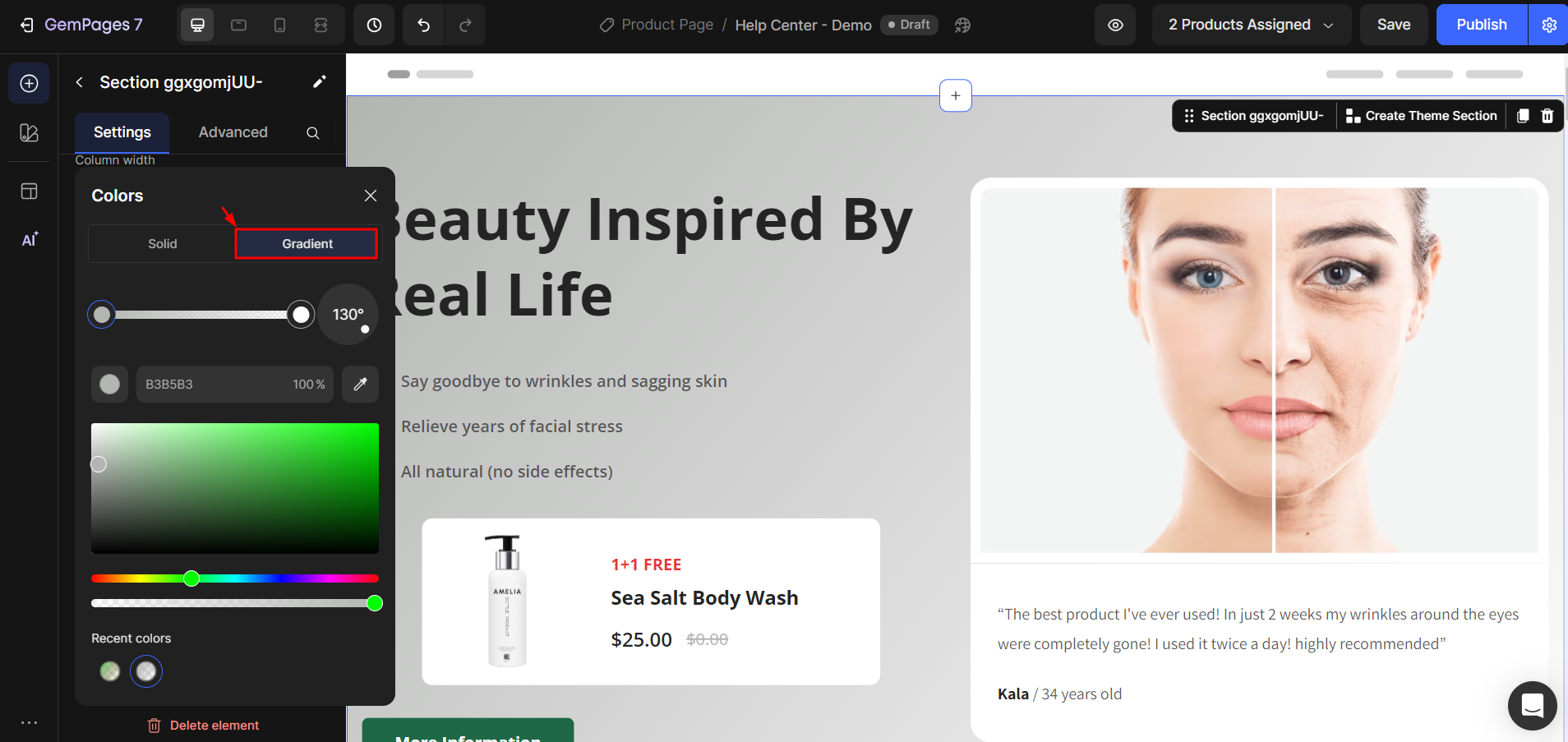This screenshot has width=1568, height=742.
Task: Open the add element plus icon
Action: [29, 83]
